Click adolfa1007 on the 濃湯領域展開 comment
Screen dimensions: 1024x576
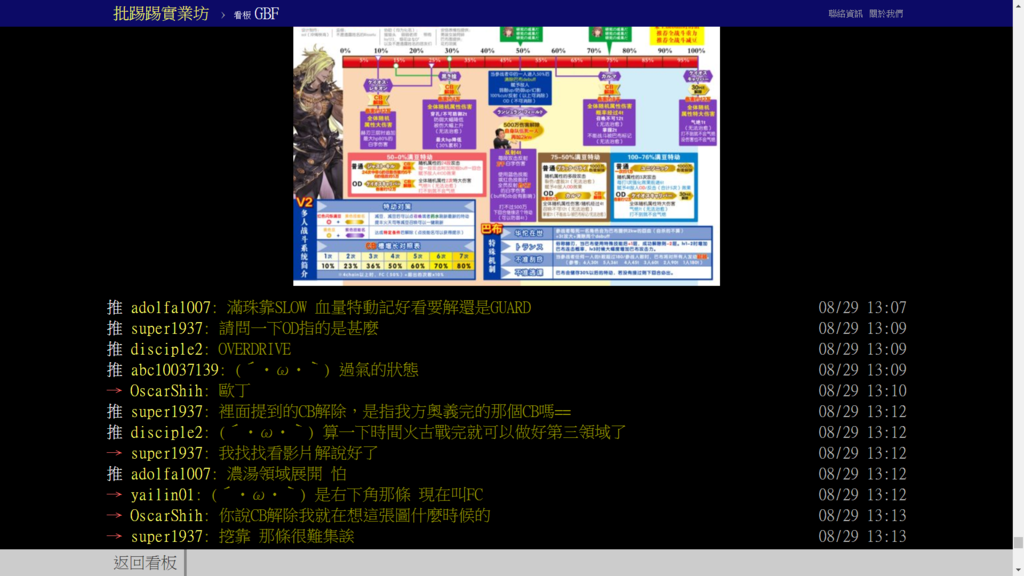click(x=170, y=474)
